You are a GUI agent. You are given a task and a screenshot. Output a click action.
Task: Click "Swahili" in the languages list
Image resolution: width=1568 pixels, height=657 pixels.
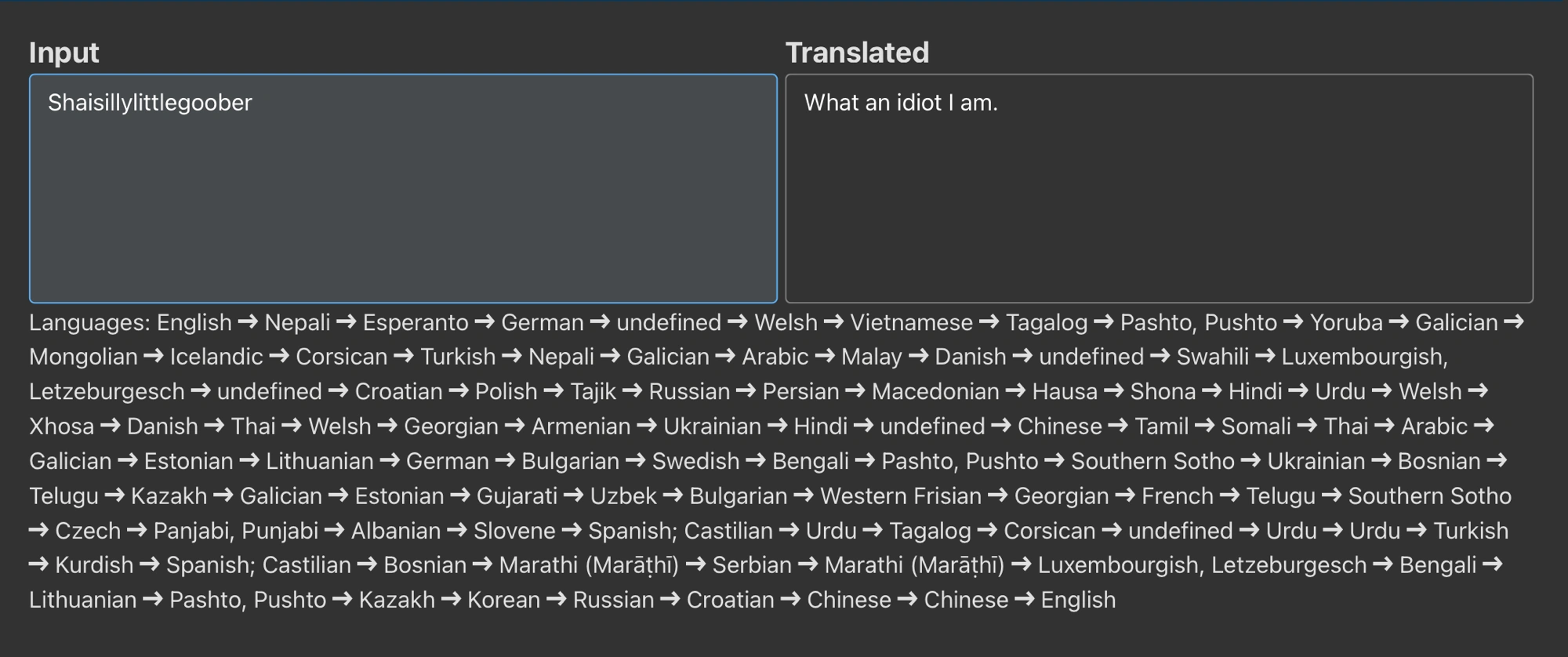point(1212,357)
